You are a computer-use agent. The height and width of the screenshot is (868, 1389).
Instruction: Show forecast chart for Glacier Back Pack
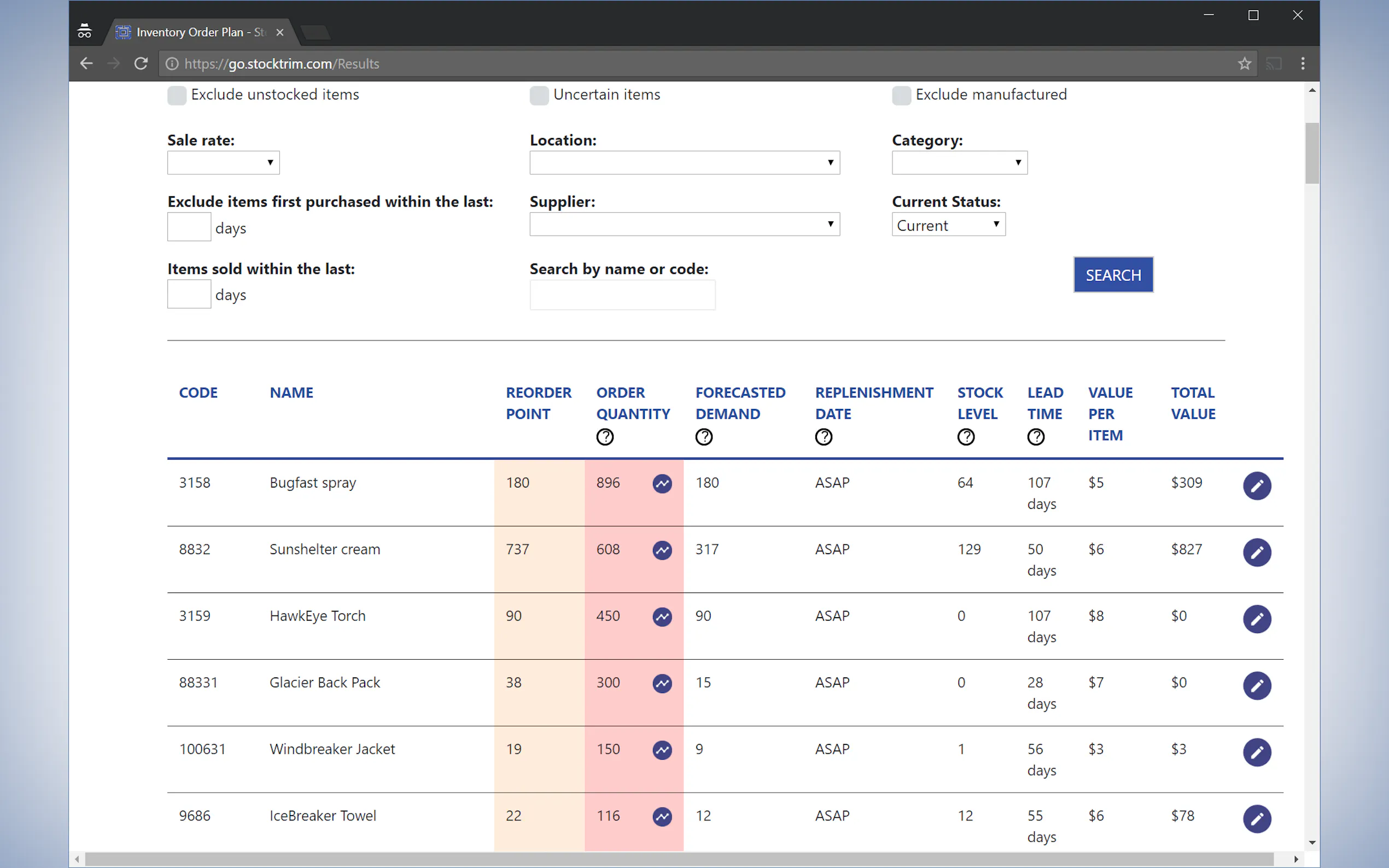coord(662,683)
